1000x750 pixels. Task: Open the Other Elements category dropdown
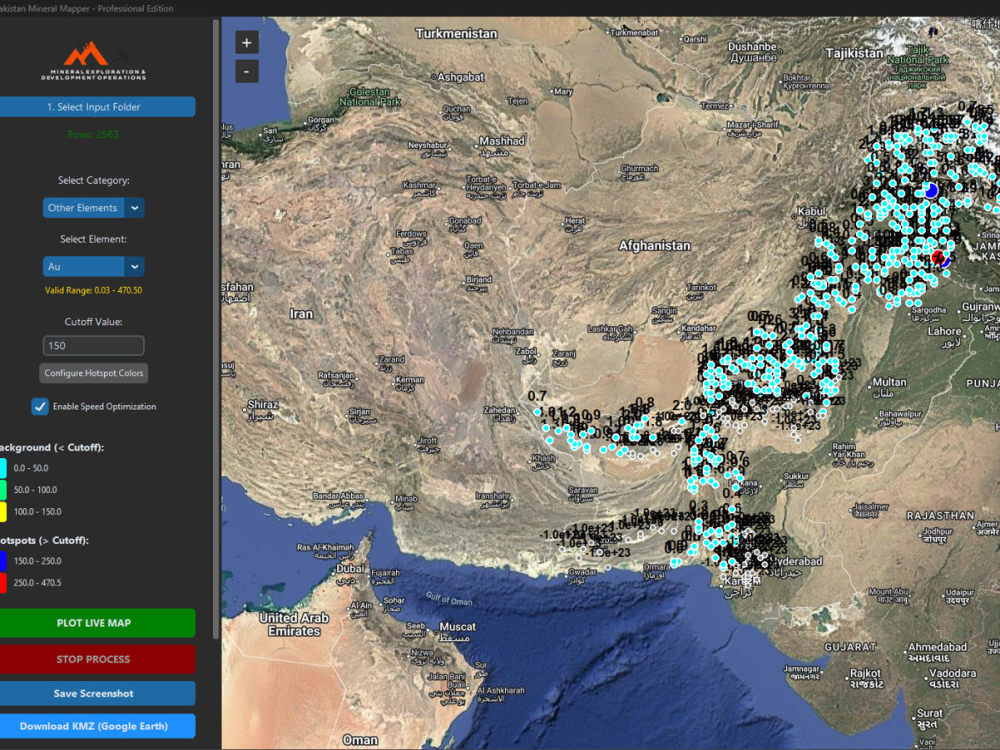(x=93, y=208)
